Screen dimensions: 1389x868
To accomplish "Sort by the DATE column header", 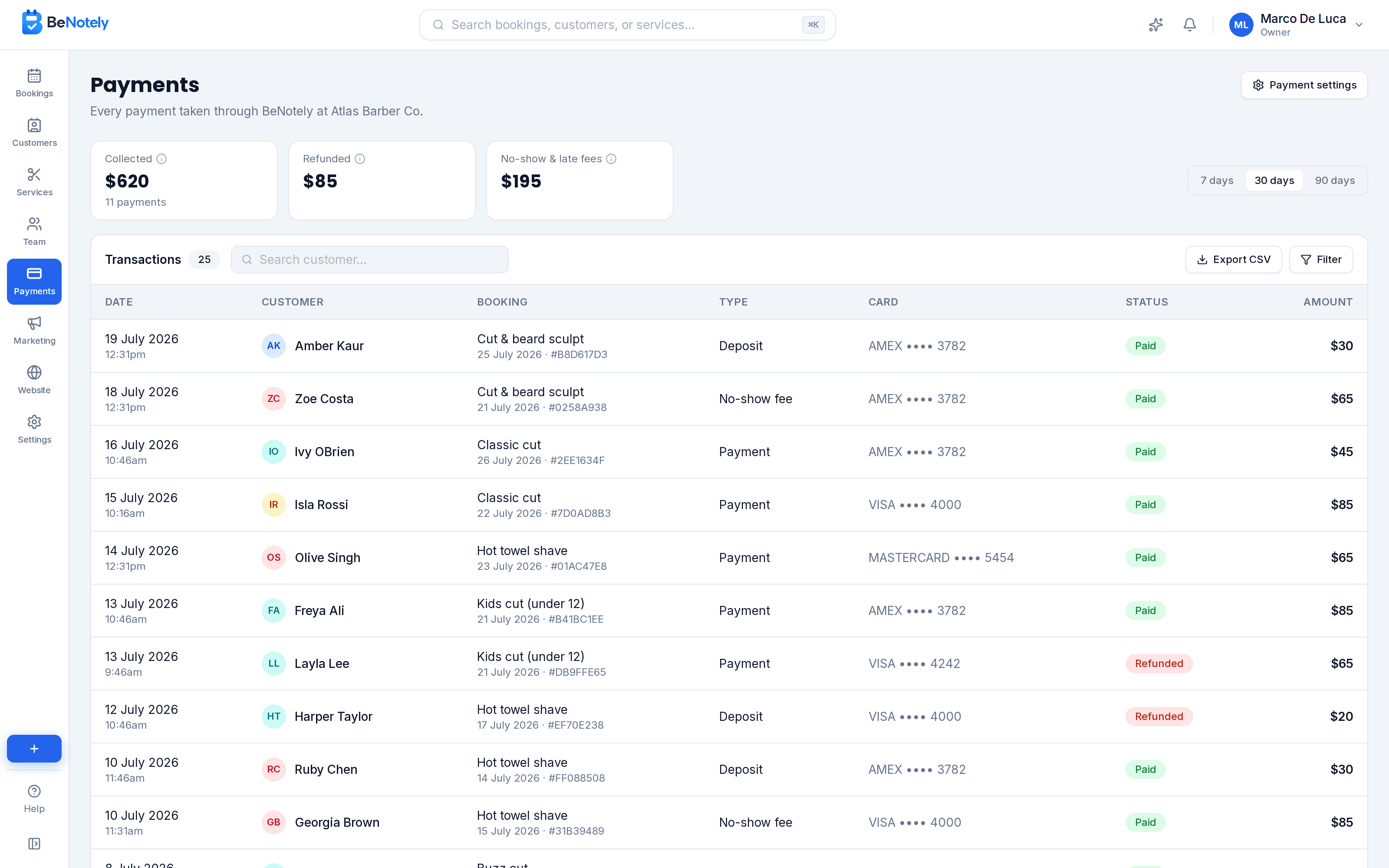I will pyautogui.click(x=119, y=302).
